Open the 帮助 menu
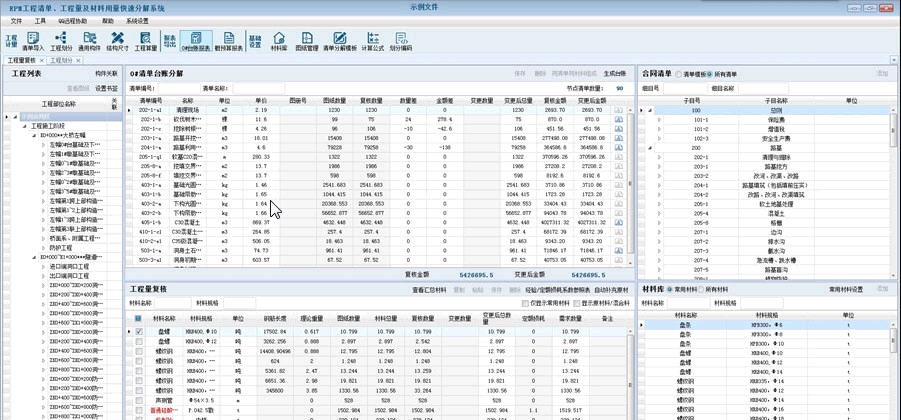The width and height of the screenshot is (901, 420). tap(107, 21)
